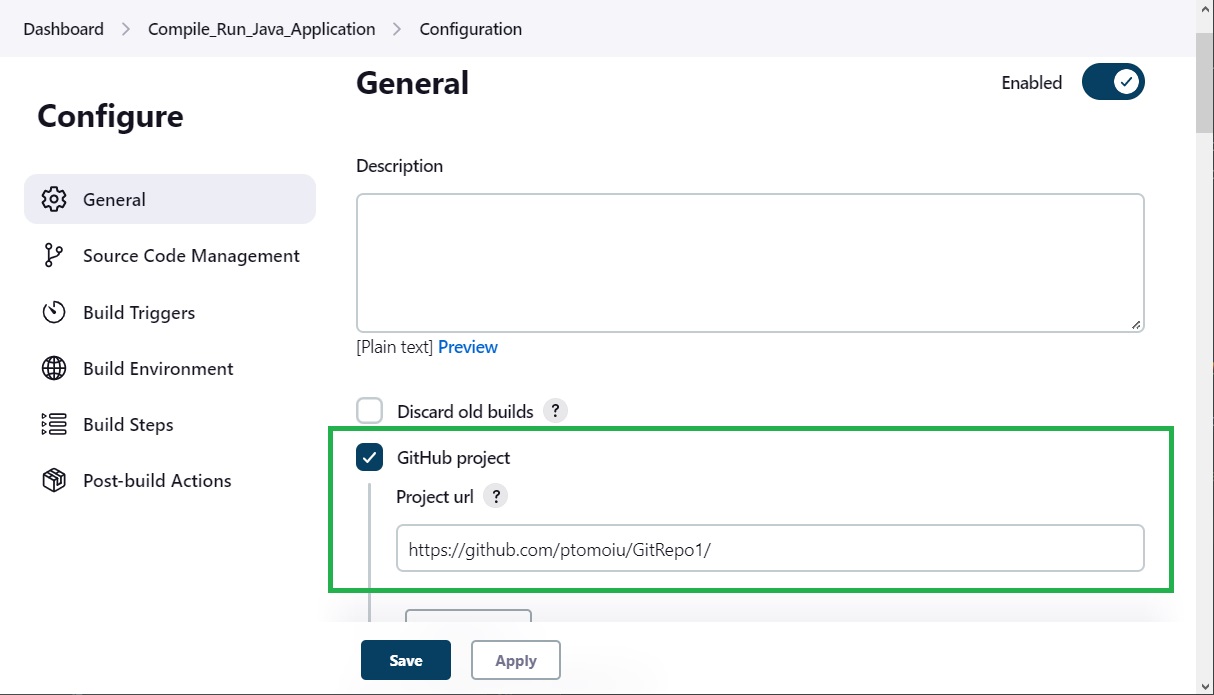Click the General gear icon in sidebar
The image size is (1214, 695).
[x=54, y=199]
